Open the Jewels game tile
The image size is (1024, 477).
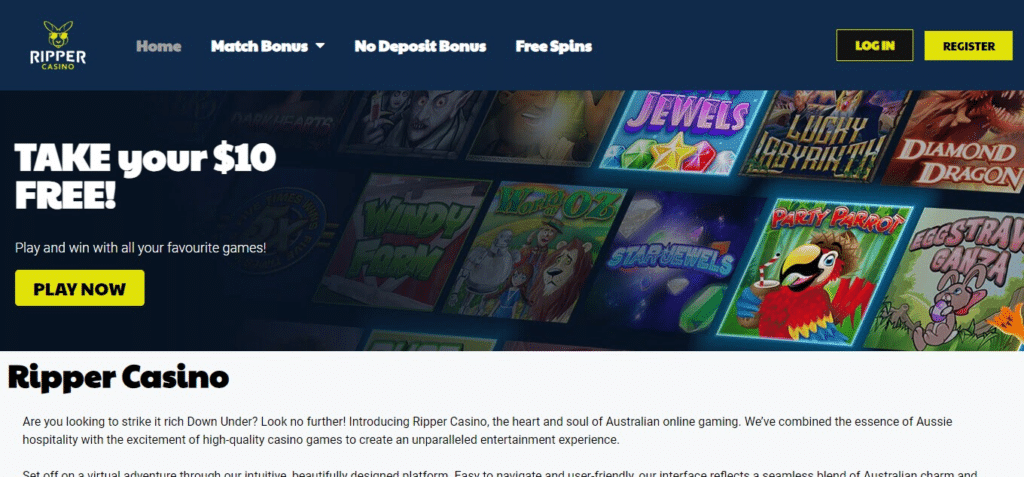[683, 131]
